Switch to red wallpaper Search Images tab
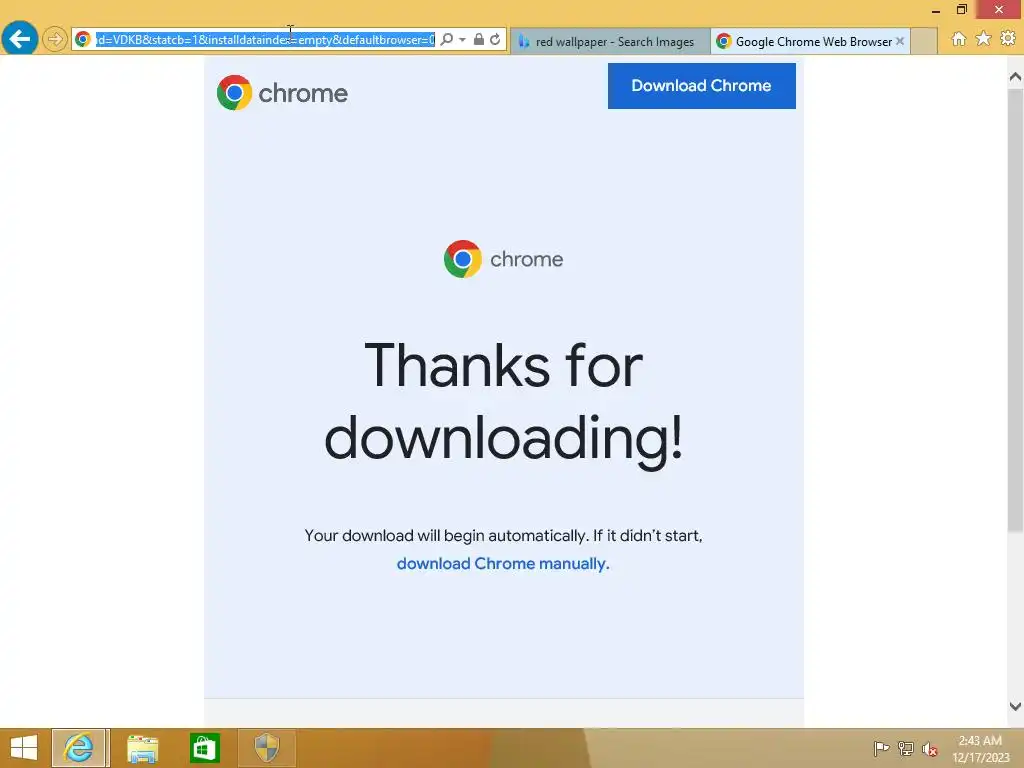1024x768 pixels. 610,41
